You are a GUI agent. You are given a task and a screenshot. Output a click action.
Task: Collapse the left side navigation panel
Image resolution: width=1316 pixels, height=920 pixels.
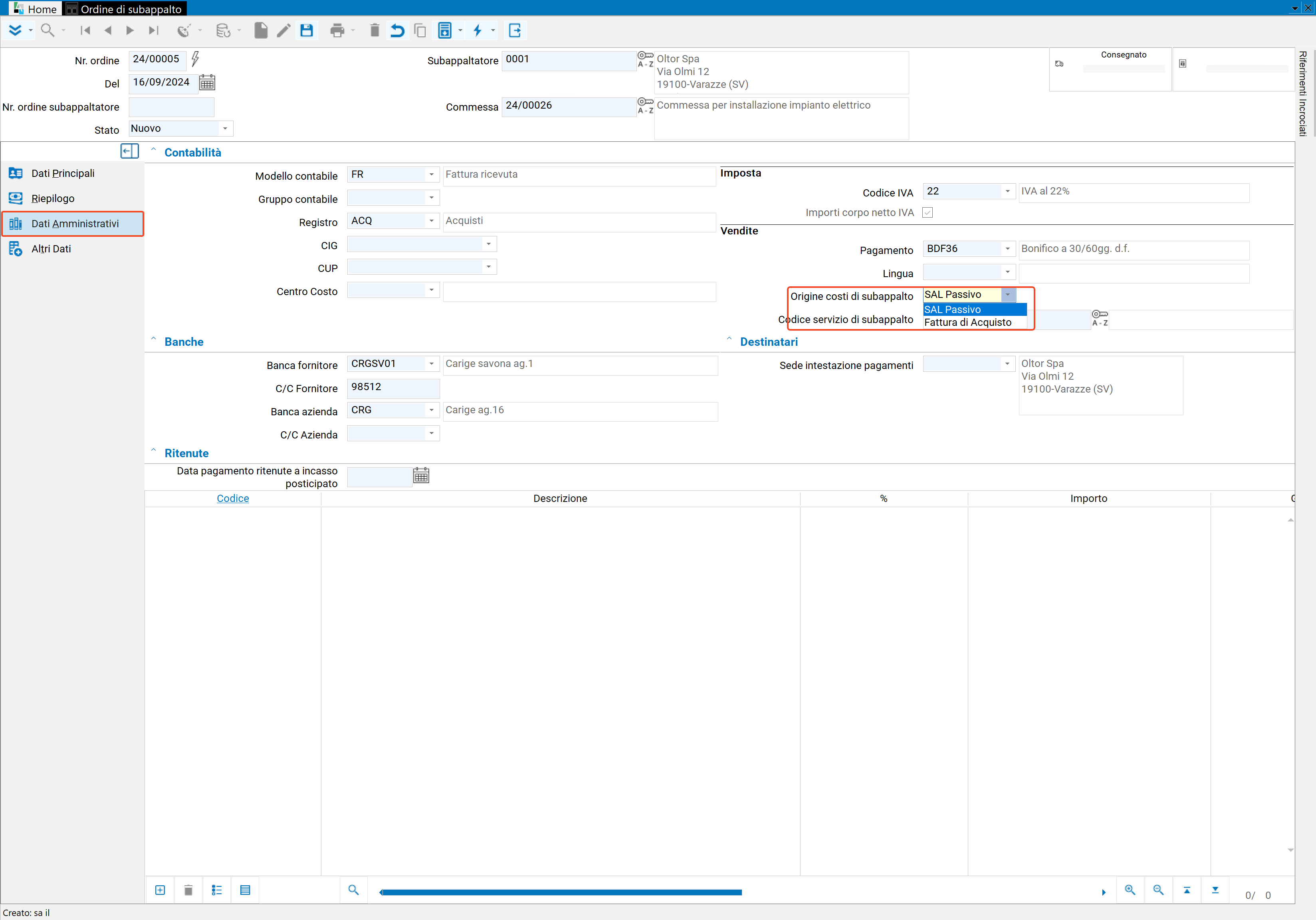[x=129, y=151]
